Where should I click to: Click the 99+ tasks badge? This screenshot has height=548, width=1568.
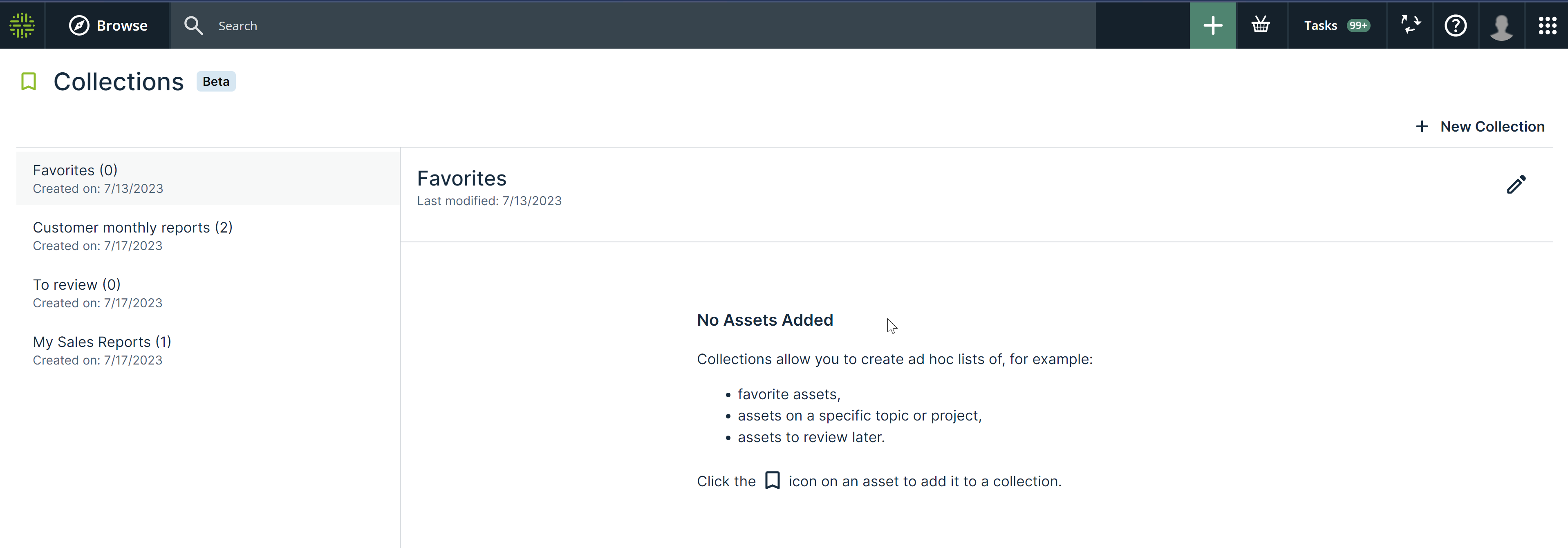1358,26
